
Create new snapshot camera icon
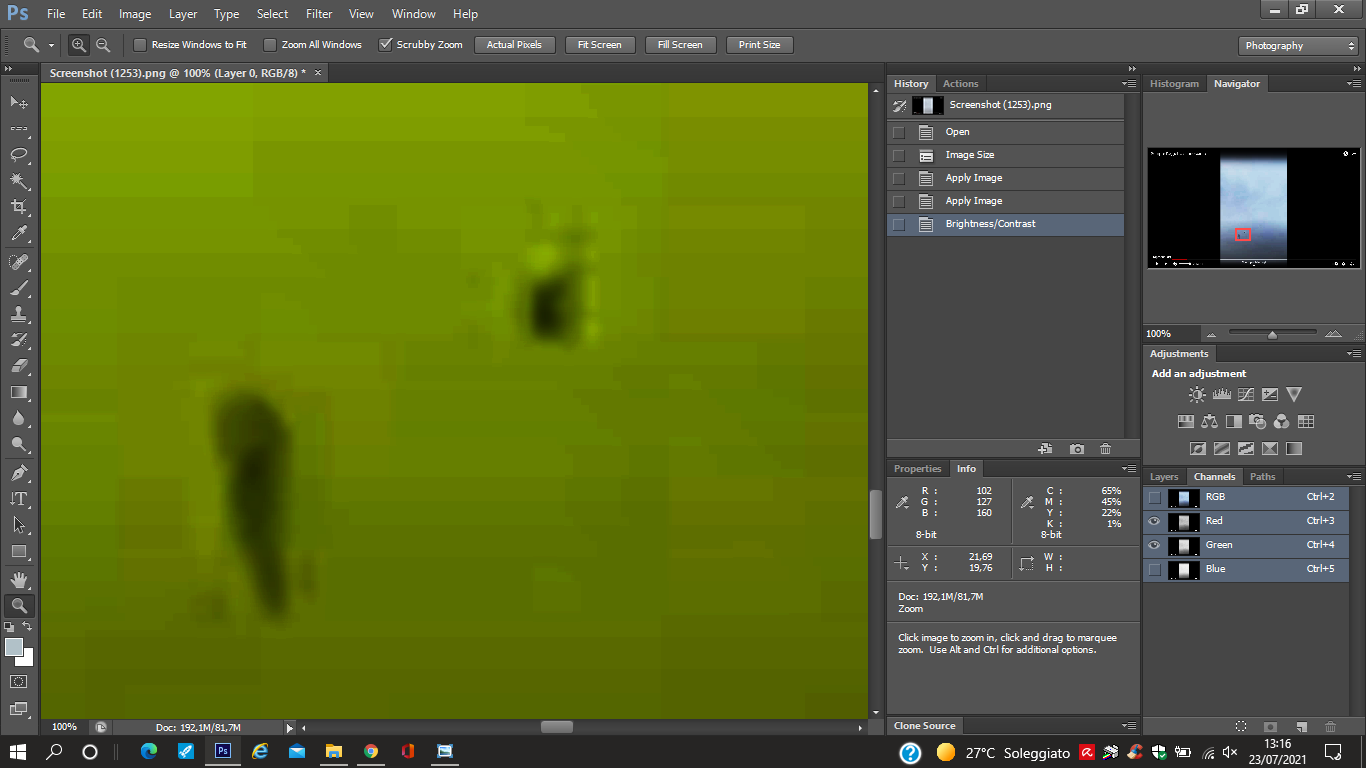click(1076, 449)
